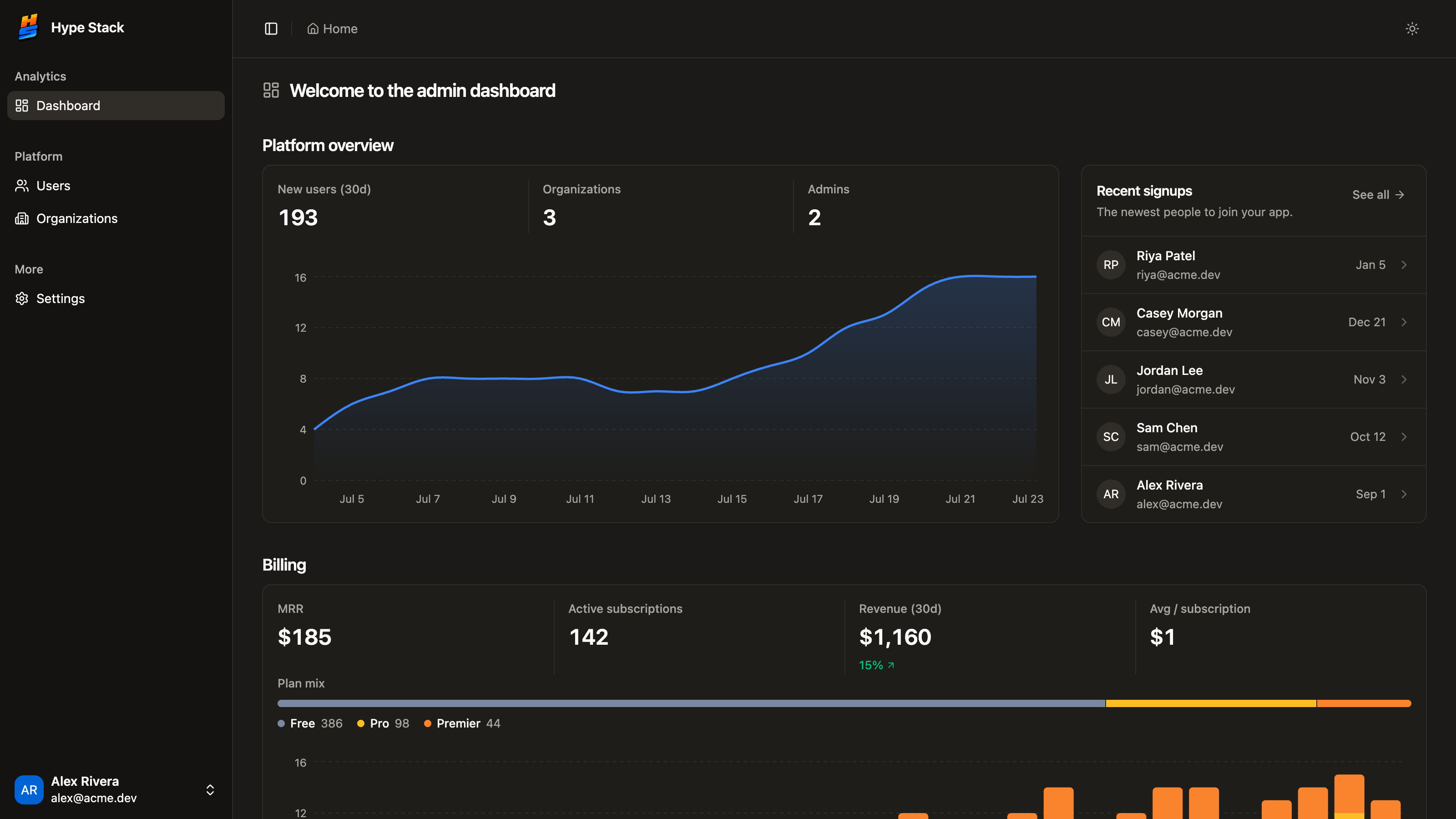Click the Hype Stack logo icon
Viewport: 1456px width, 819px height.
[28, 27]
